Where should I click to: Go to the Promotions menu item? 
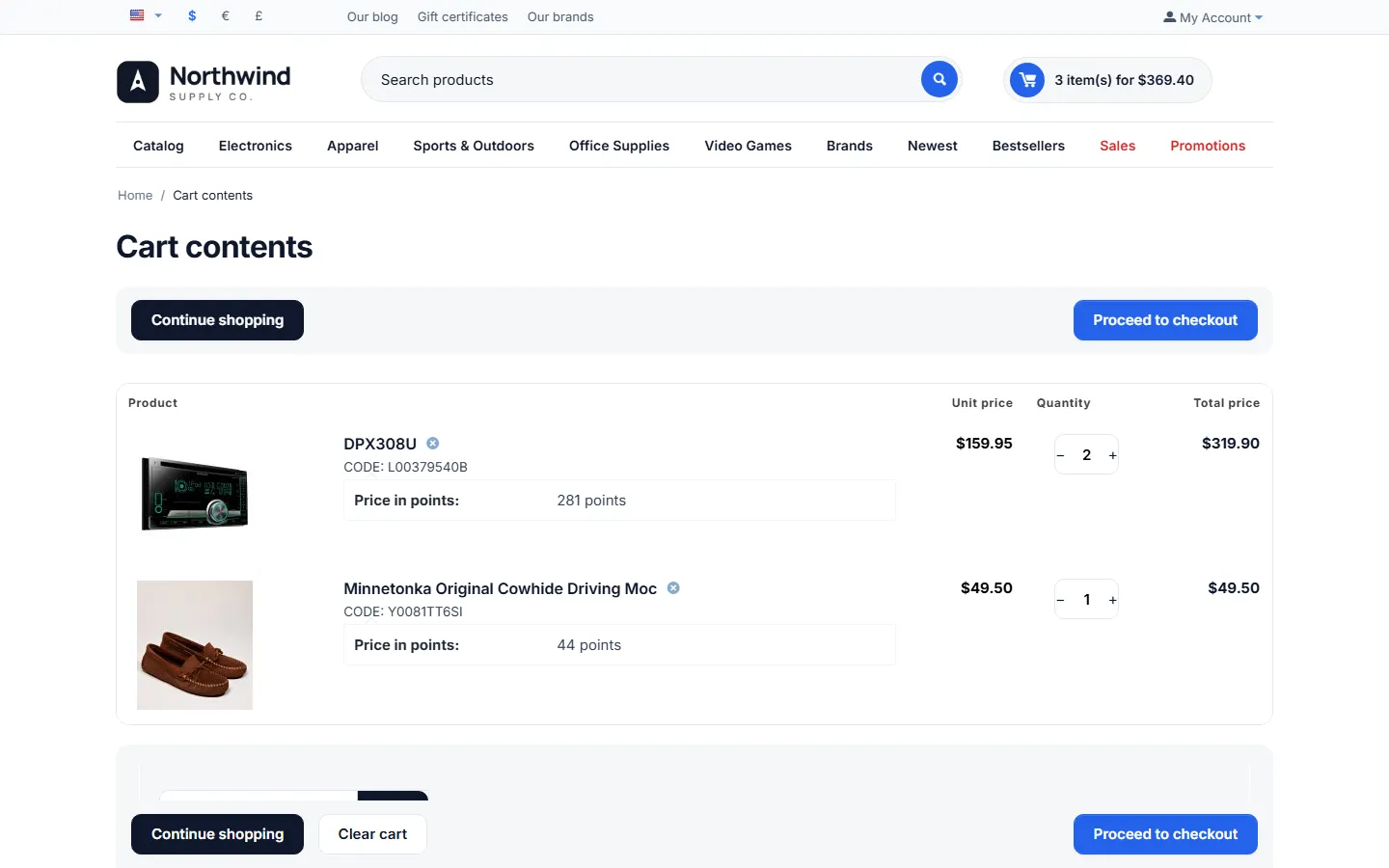(1208, 146)
